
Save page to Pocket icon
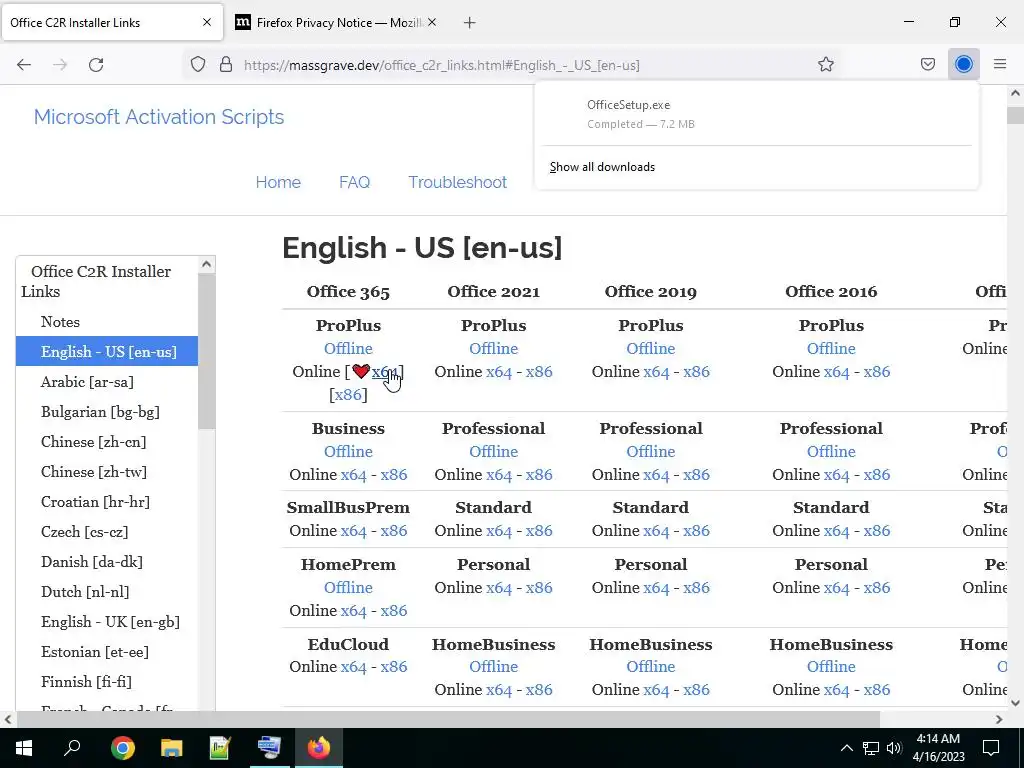(928, 65)
